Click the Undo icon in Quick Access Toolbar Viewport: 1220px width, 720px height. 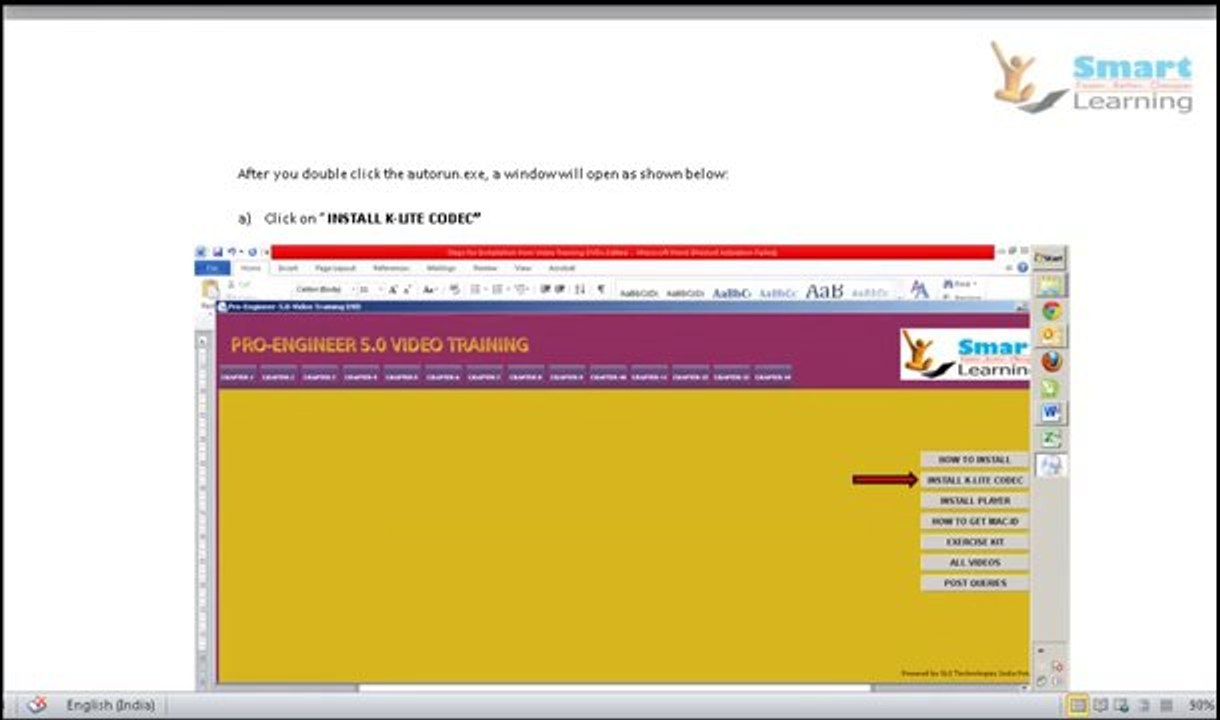[232, 253]
